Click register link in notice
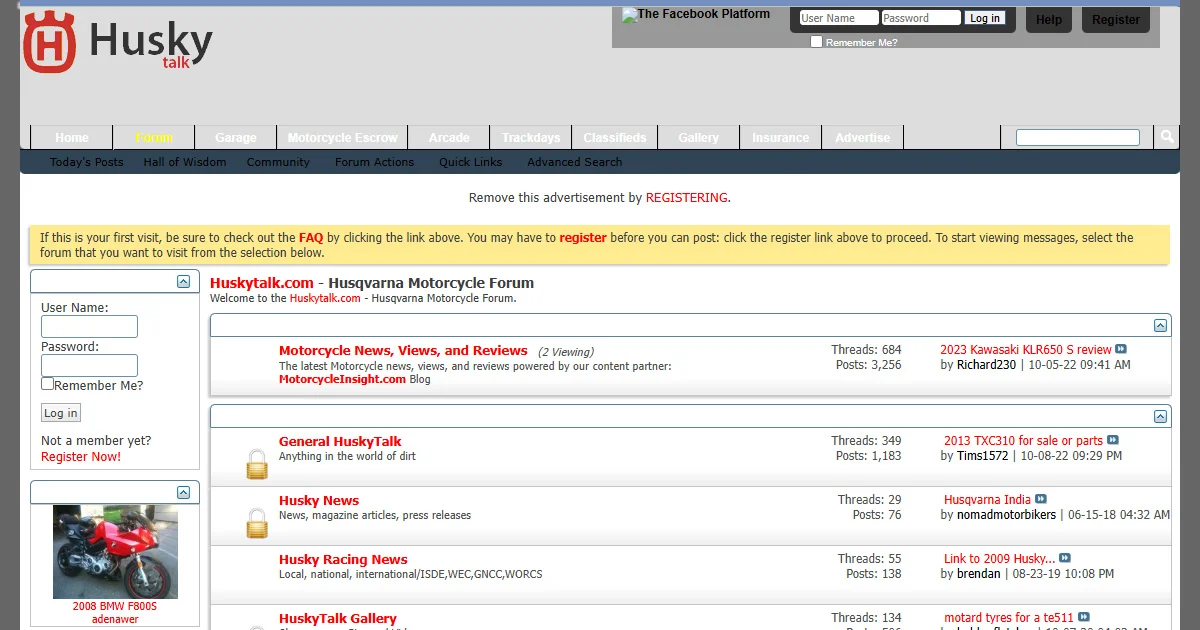The image size is (1200, 630). click(583, 238)
